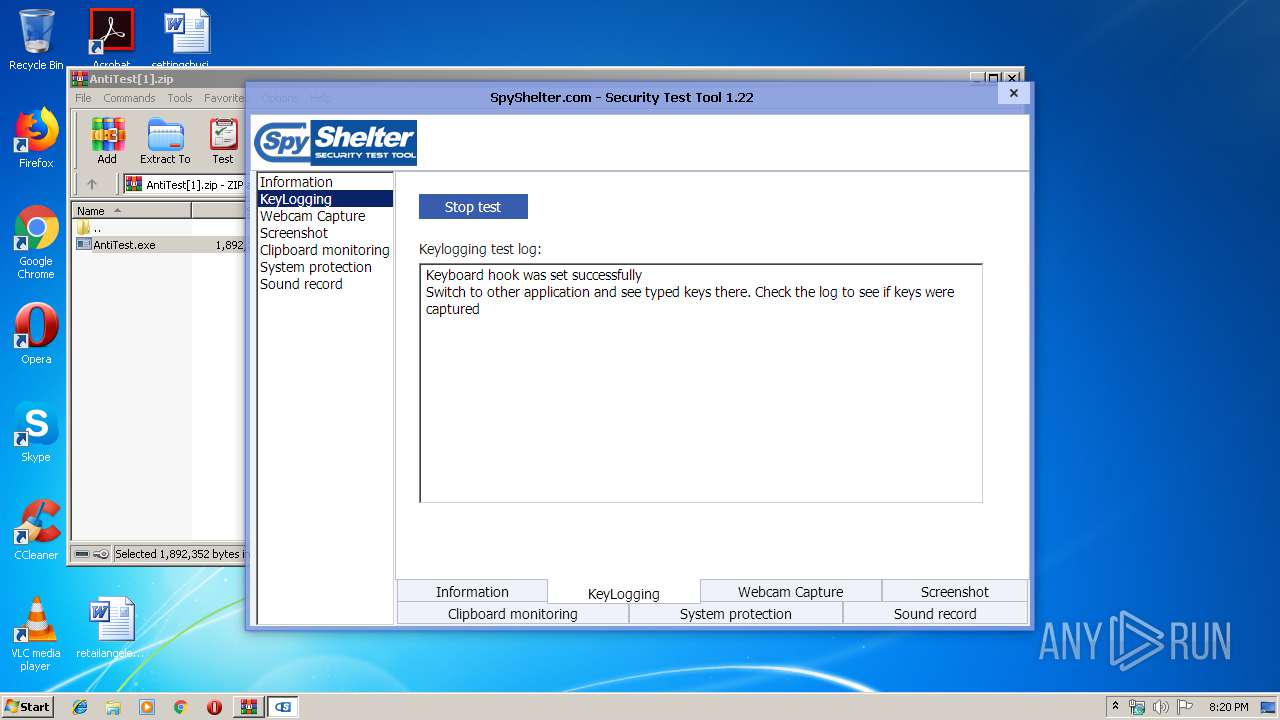Switch to the Sound record bottom tab

coord(935,614)
